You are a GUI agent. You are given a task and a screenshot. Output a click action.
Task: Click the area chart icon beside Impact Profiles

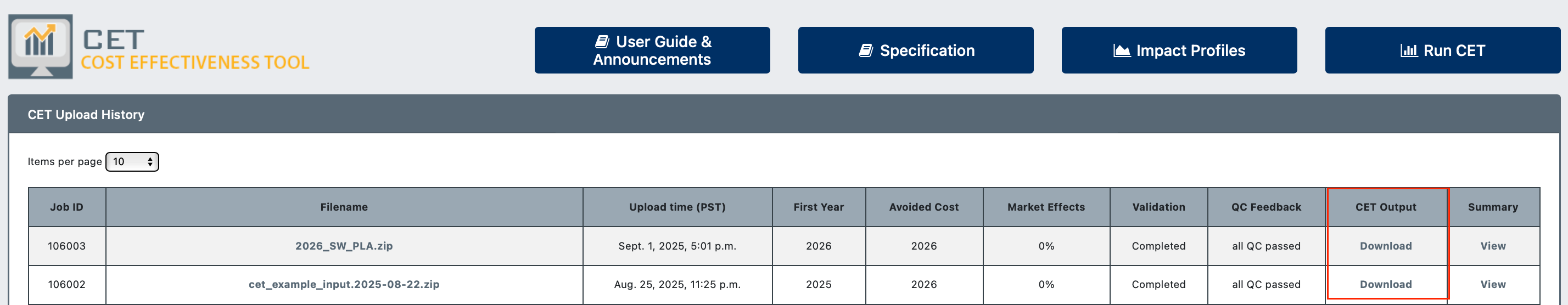click(x=1122, y=50)
